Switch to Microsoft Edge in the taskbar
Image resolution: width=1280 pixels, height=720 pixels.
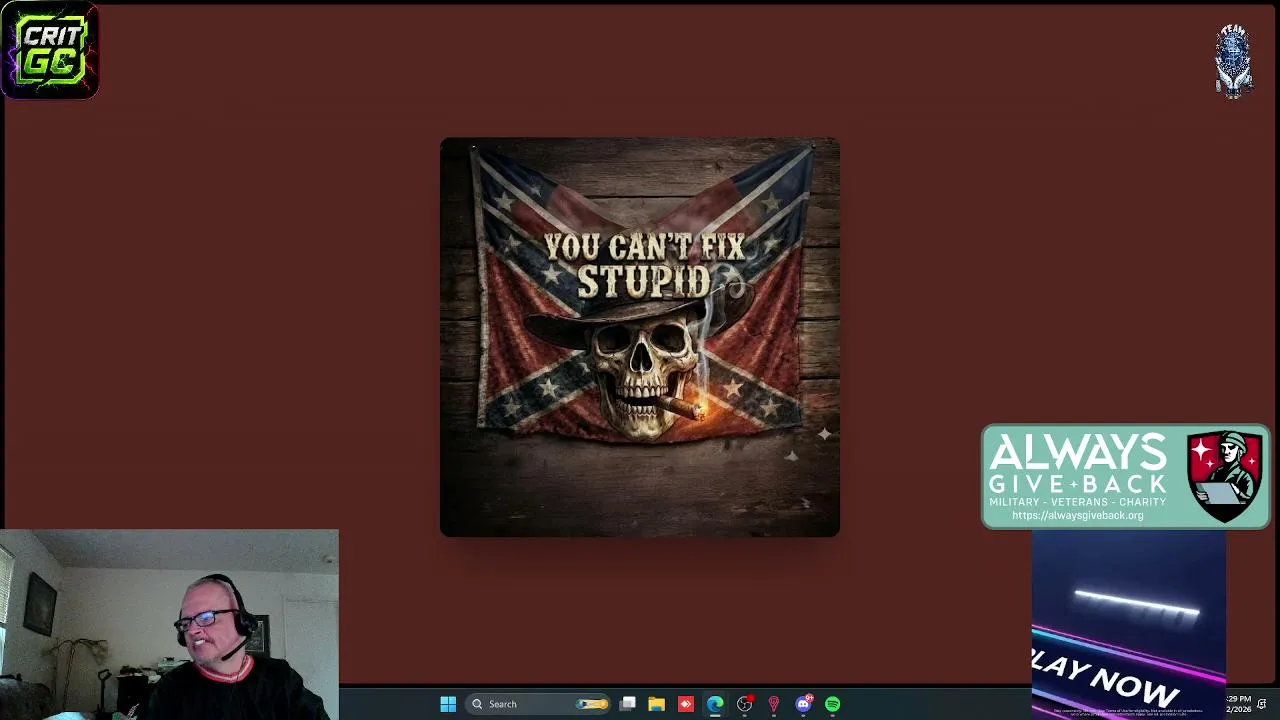715,704
